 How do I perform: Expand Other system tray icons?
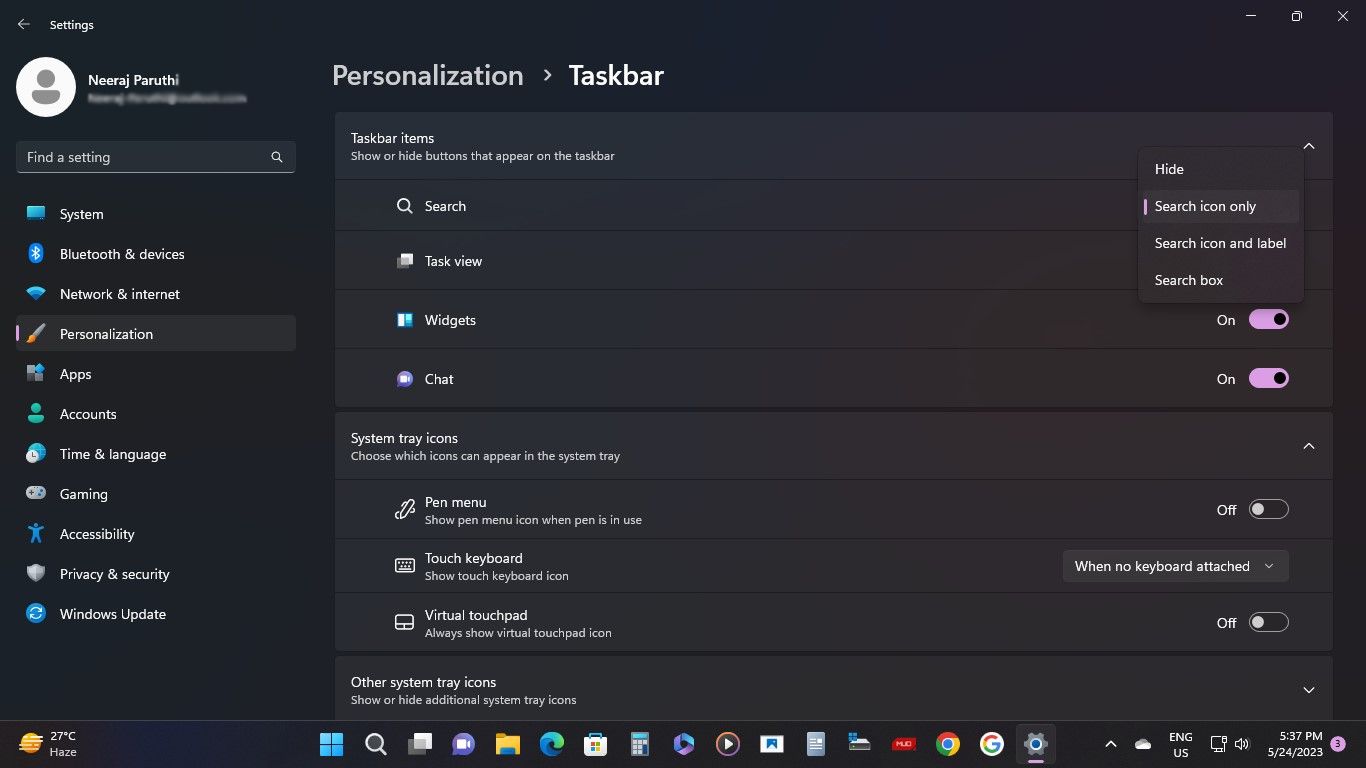(x=1308, y=689)
